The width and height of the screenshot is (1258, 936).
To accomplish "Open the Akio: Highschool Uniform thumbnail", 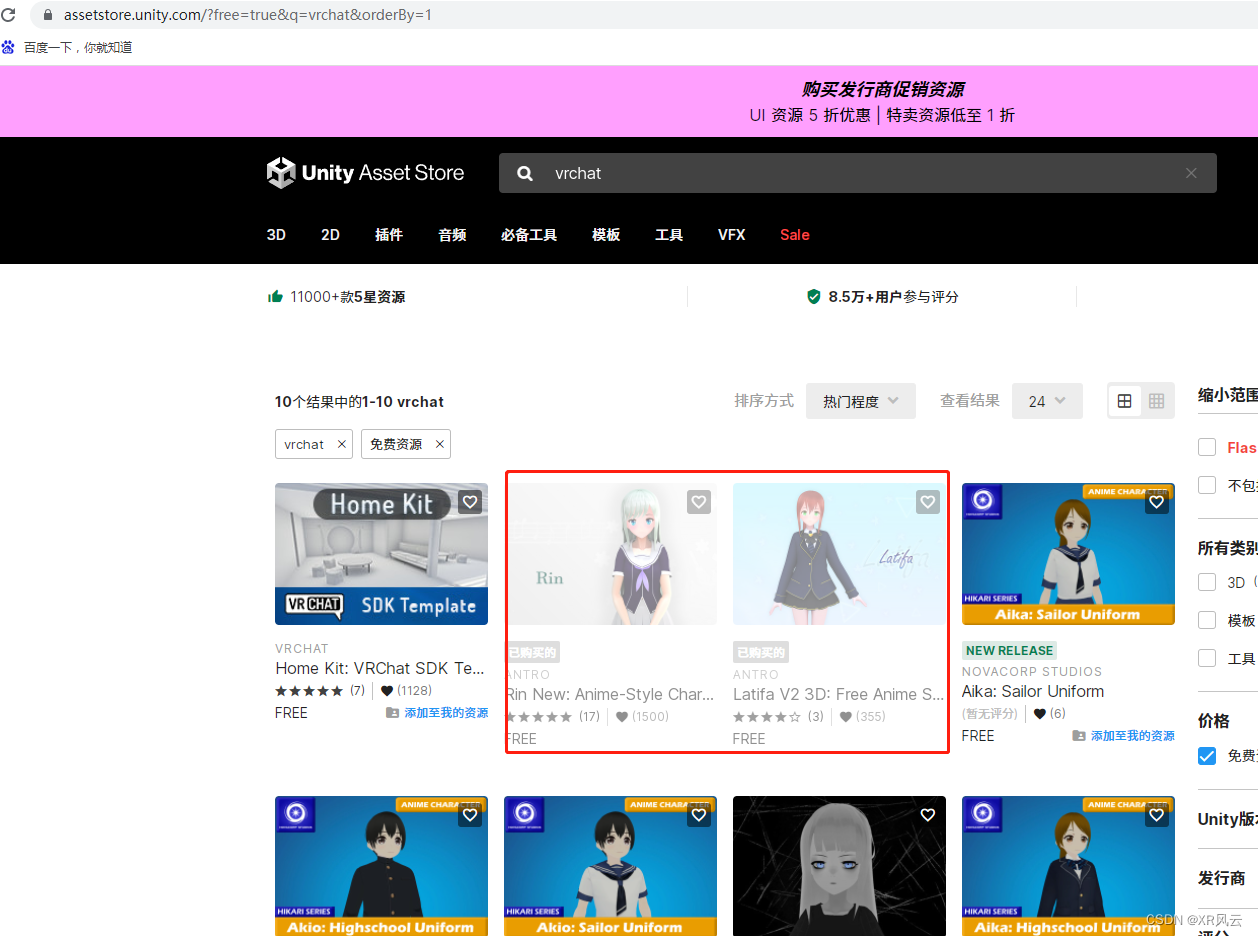I will (382, 866).
